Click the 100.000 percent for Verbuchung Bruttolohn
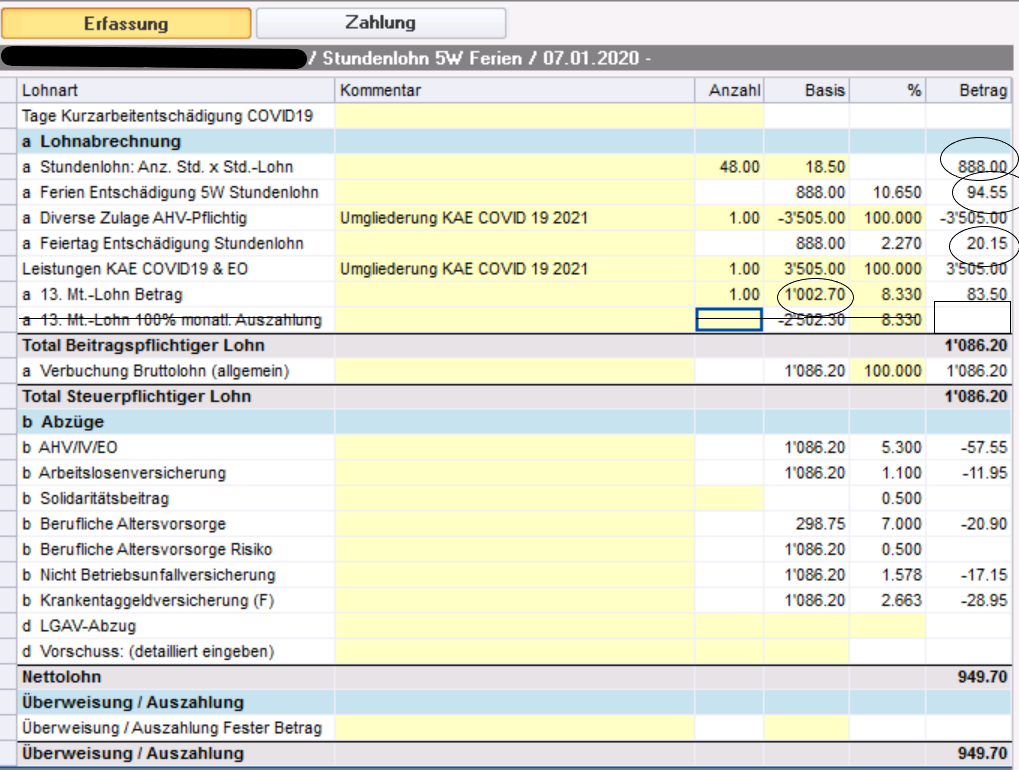This screenshot has width=1019, height=770. point(887,371)
